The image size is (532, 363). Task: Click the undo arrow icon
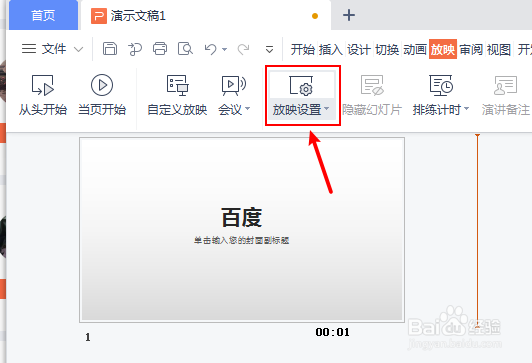pyautogui.click(x=211, y=49)
